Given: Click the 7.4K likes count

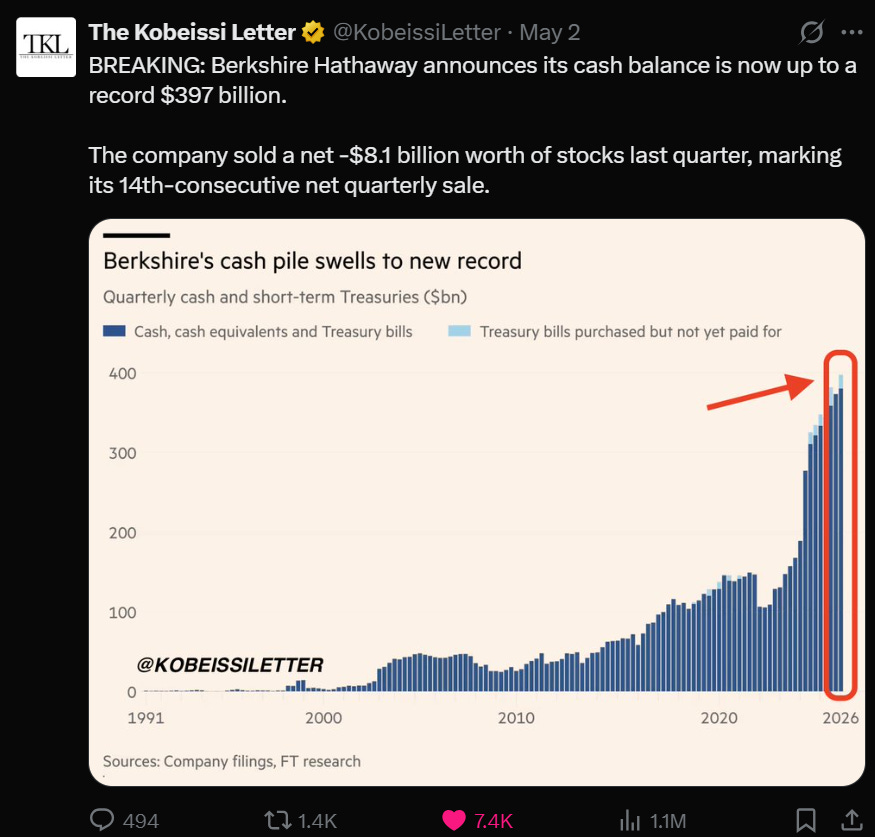Looking at the screenshot, I should pyautogui.click(x=493, y=821).
